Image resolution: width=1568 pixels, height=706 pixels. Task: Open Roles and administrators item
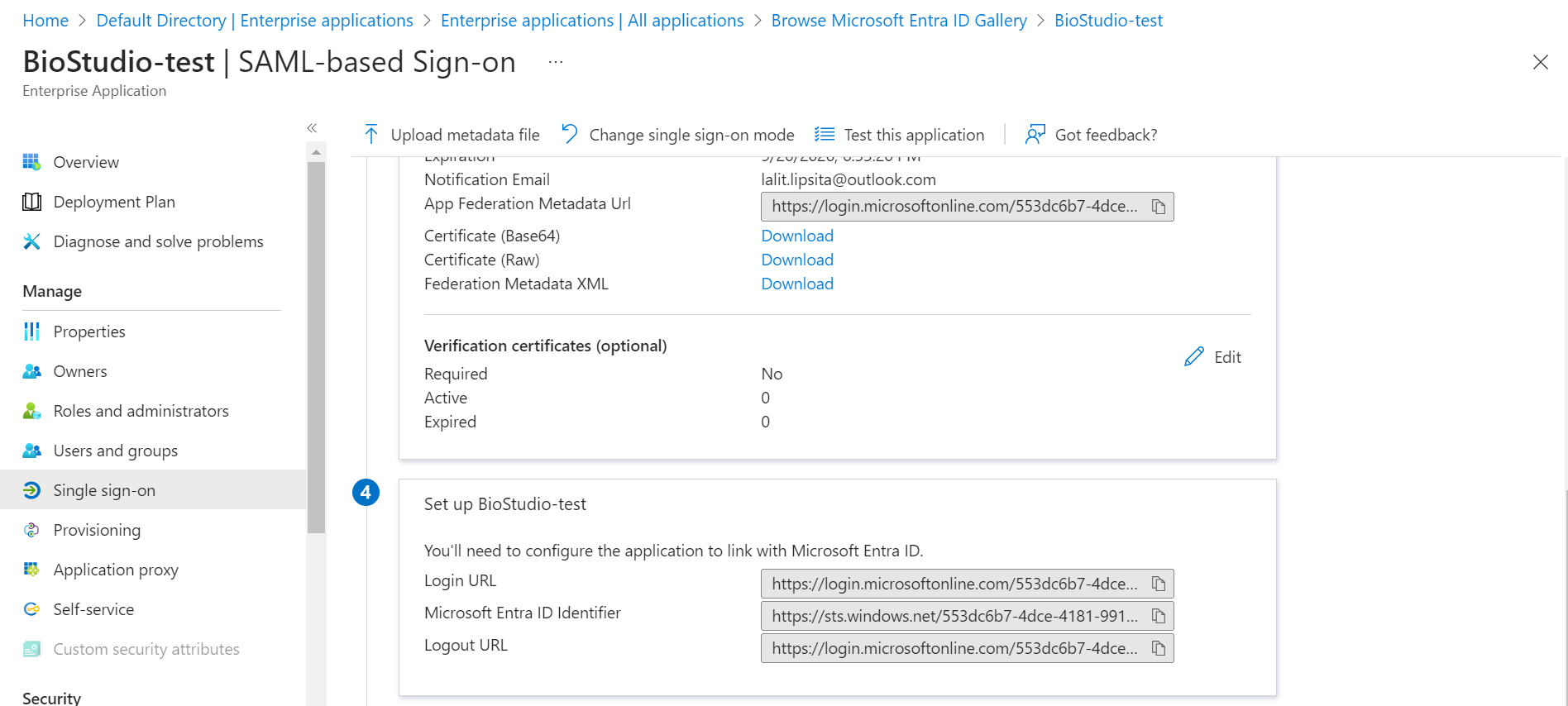click(141, 411)
